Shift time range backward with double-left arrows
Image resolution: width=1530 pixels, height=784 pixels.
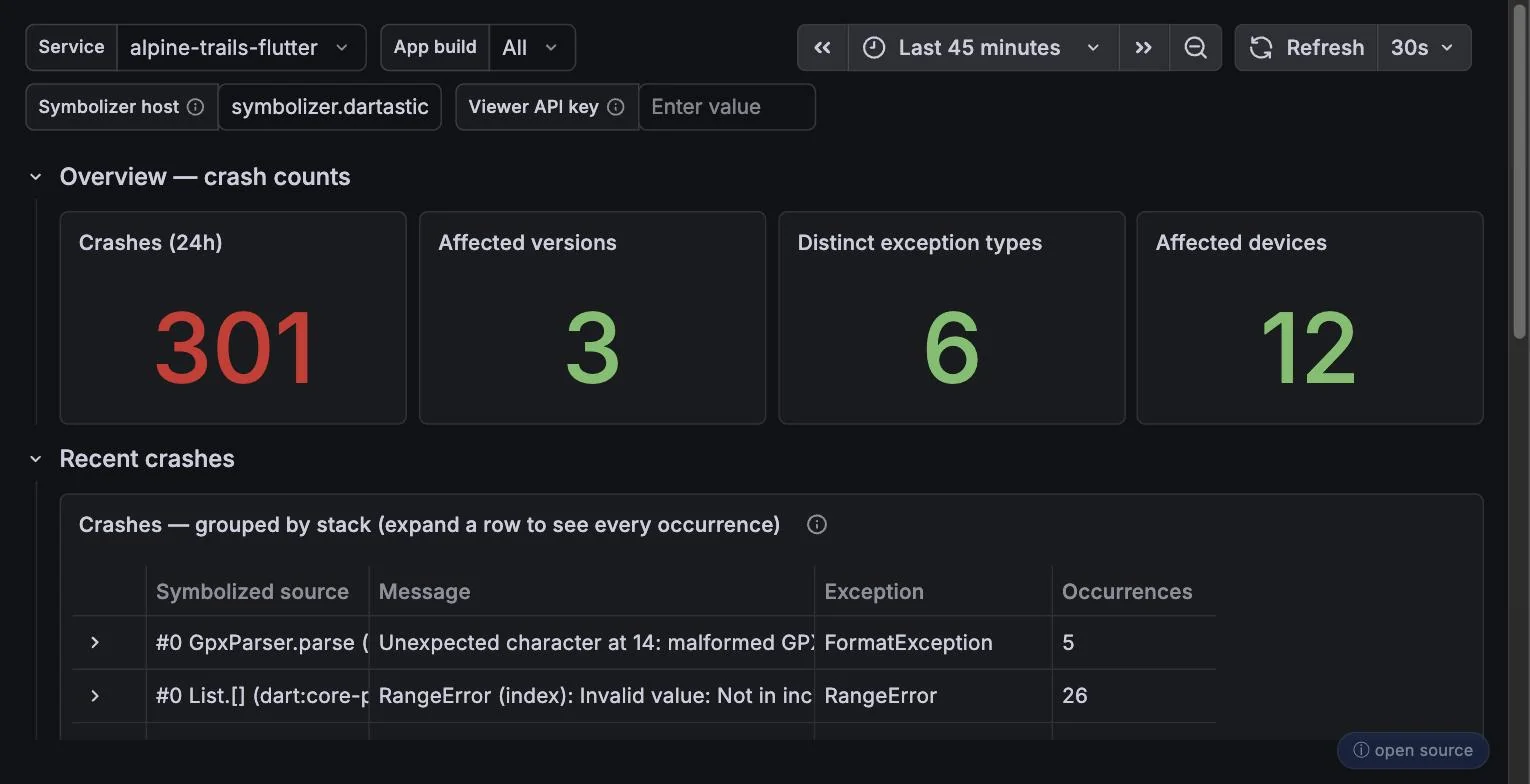tap(823, 48)
